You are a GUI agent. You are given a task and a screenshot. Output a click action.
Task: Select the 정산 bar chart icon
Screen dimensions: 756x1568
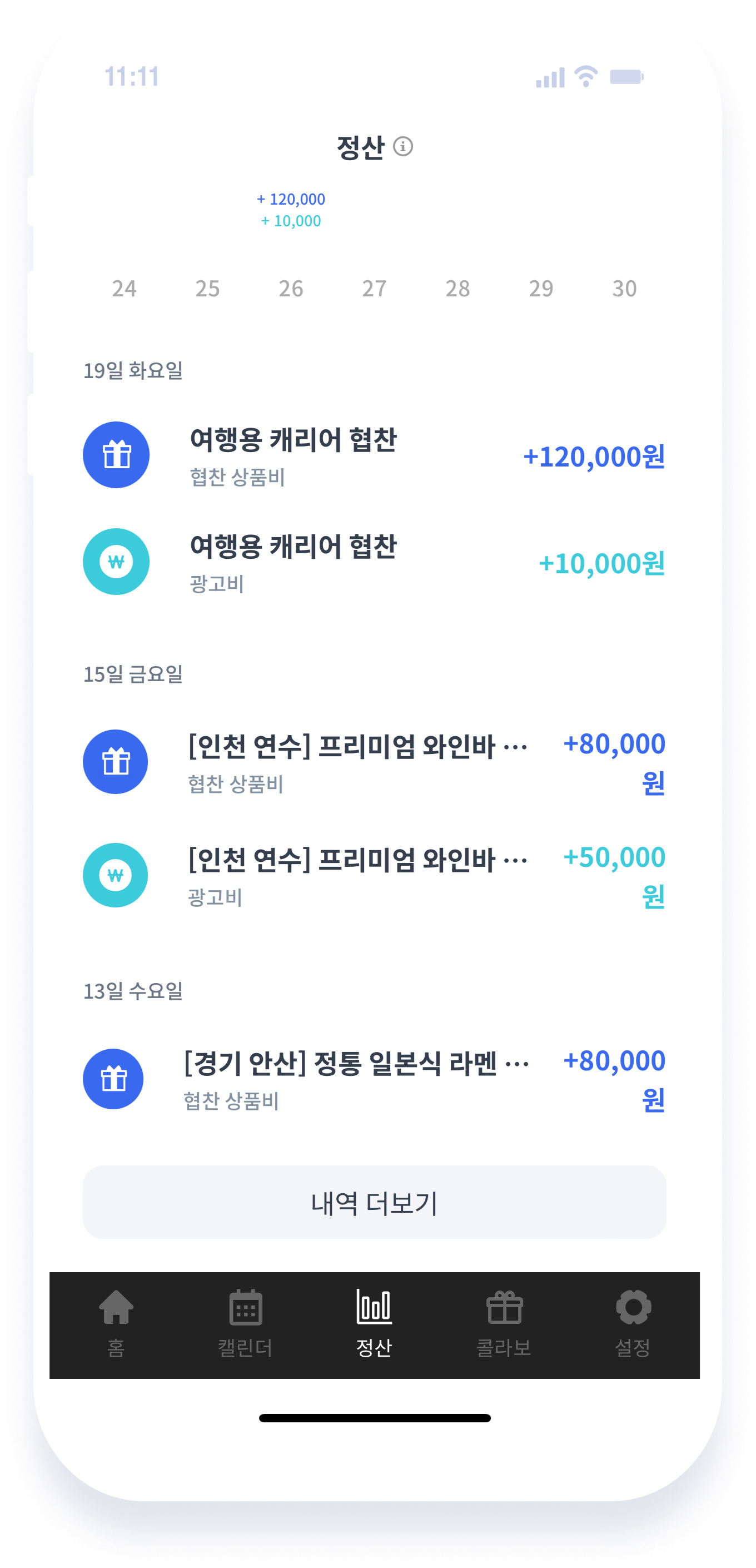pos(374,1306)
